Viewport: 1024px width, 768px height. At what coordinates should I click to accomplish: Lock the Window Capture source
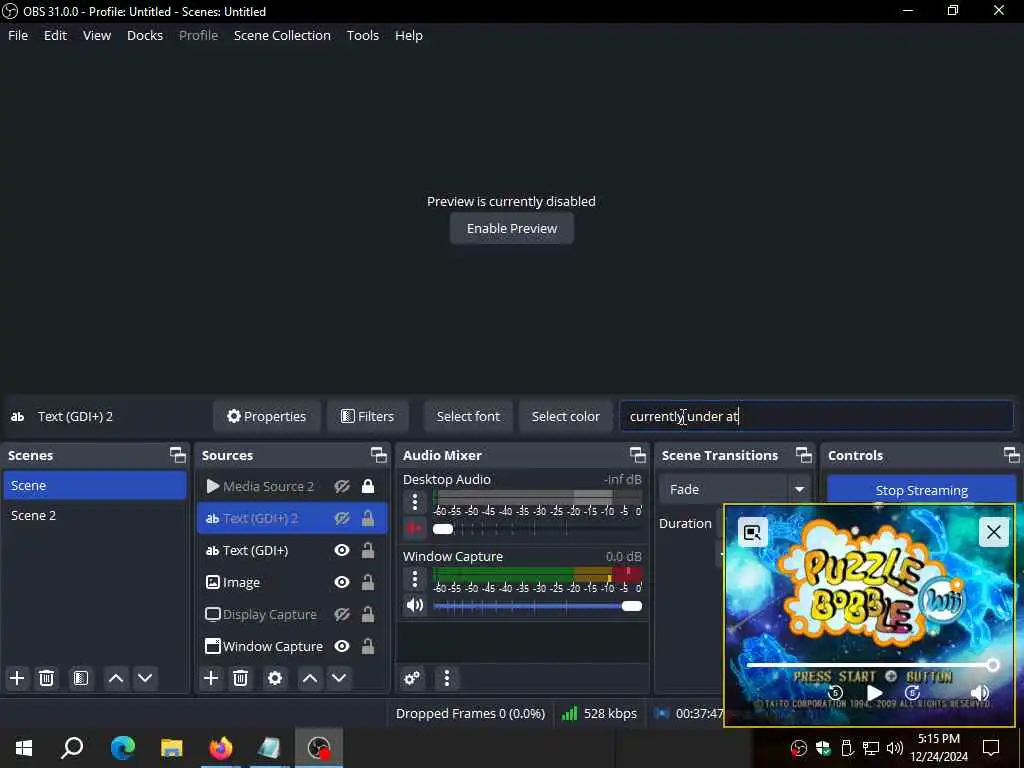[x=368, y=646]
